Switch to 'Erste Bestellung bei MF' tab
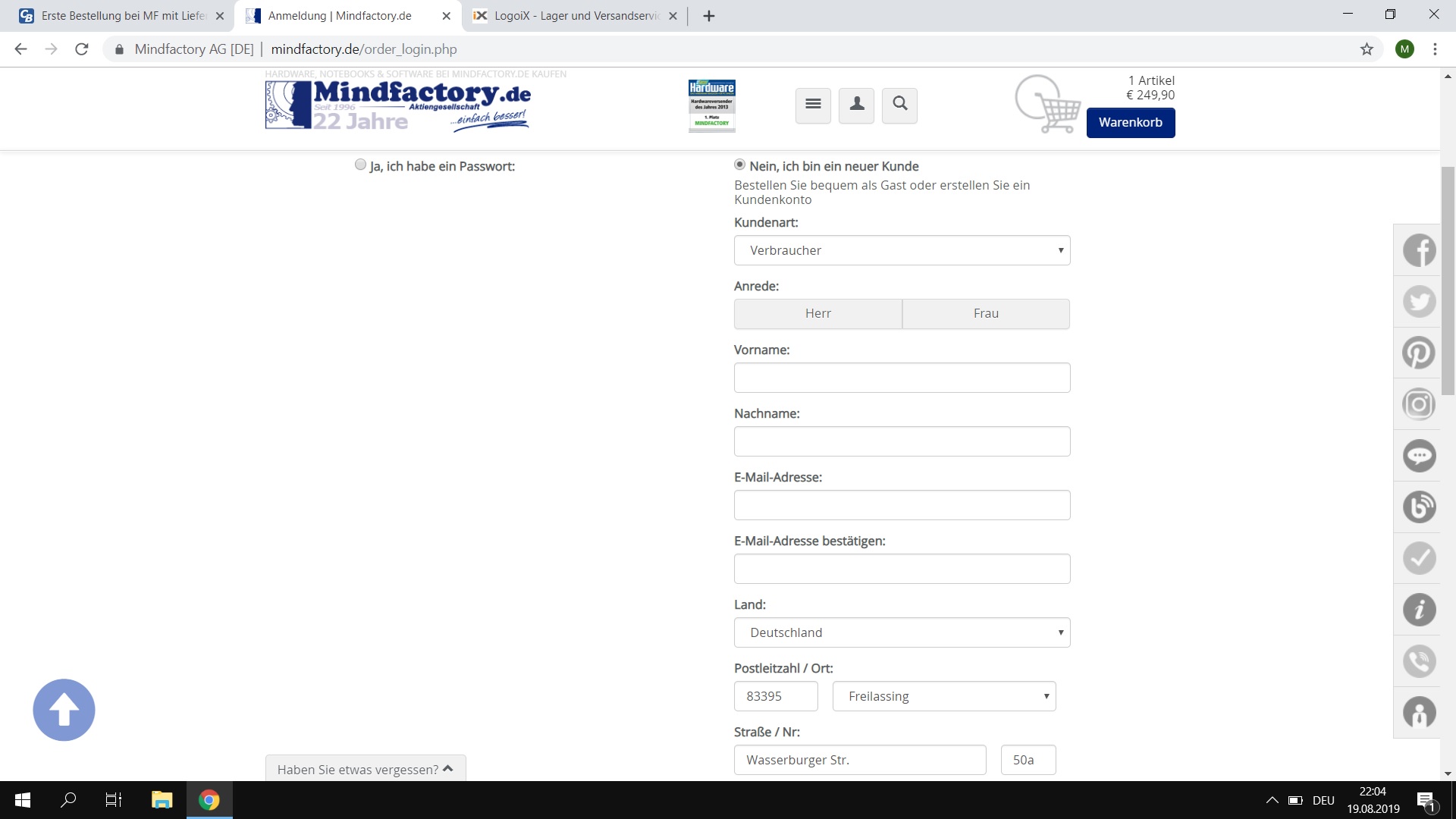This screenshot has height=819, width=1456. (123, 16)
